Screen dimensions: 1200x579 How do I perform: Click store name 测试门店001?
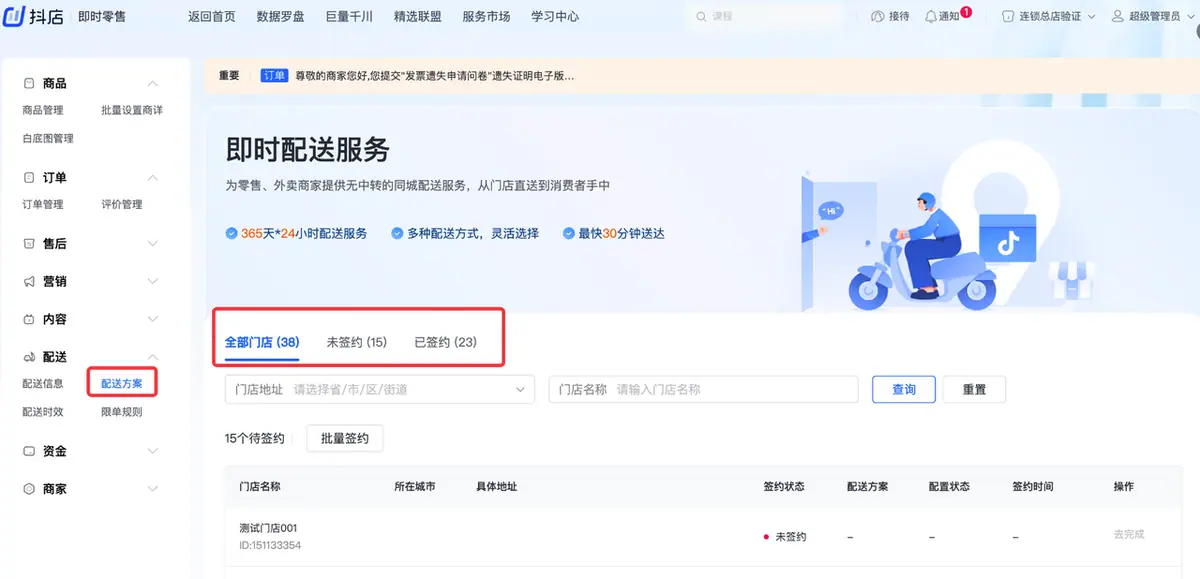(x=268, y=528)
